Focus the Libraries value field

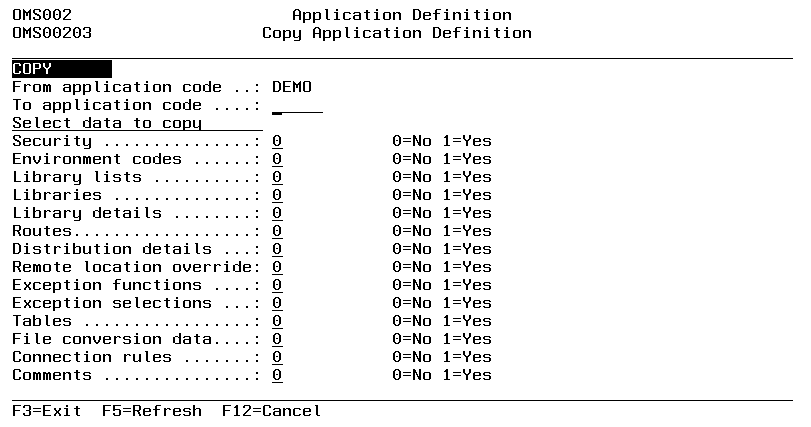[x=277, y=195]
